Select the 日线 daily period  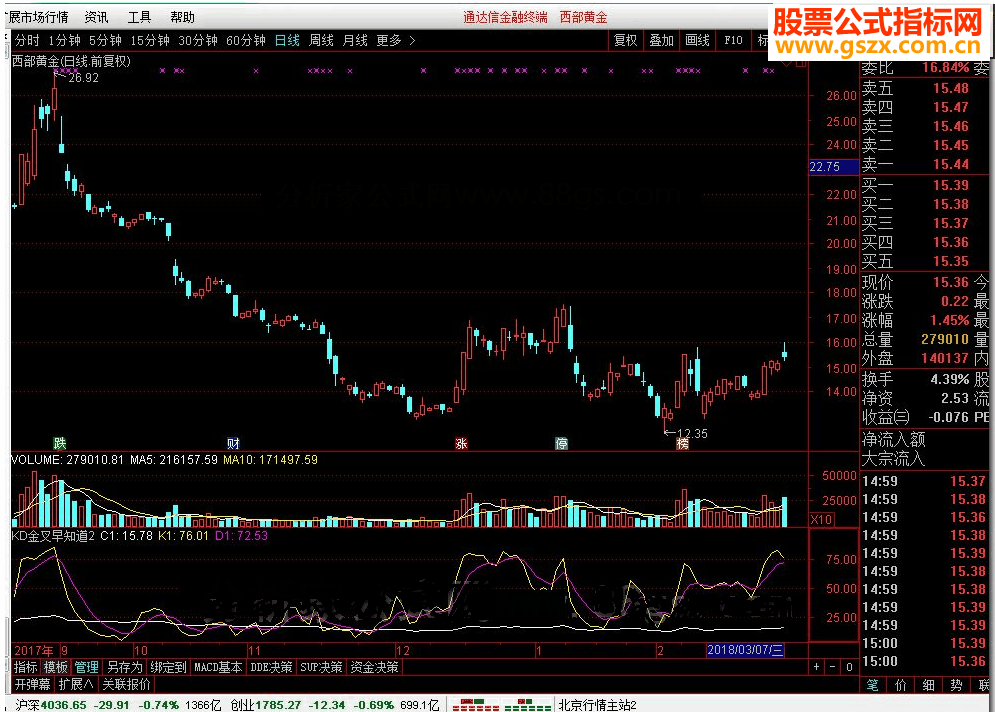pos(287,41)
